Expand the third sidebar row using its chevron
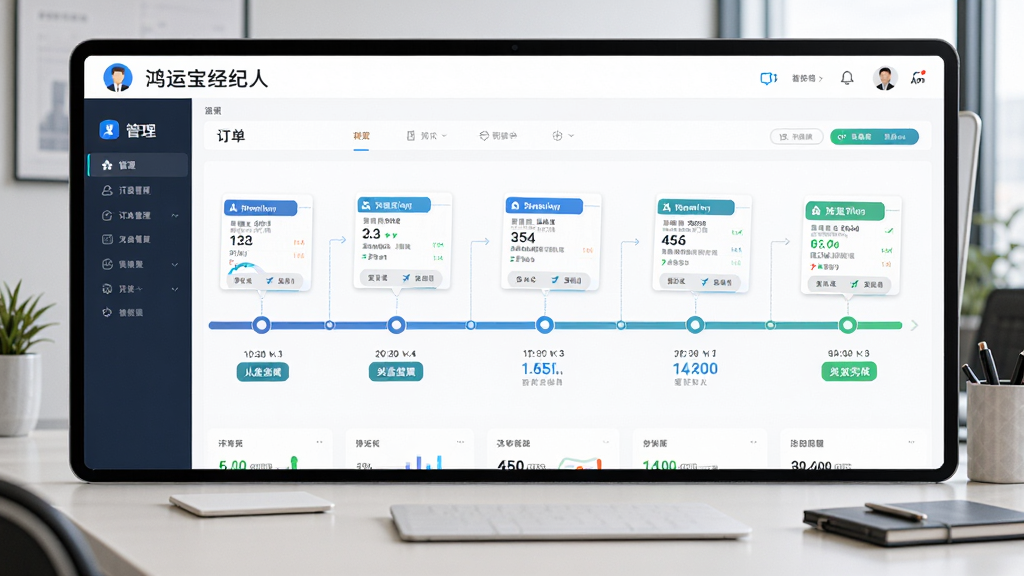The image size is (1024, 576). click(175, 216)
